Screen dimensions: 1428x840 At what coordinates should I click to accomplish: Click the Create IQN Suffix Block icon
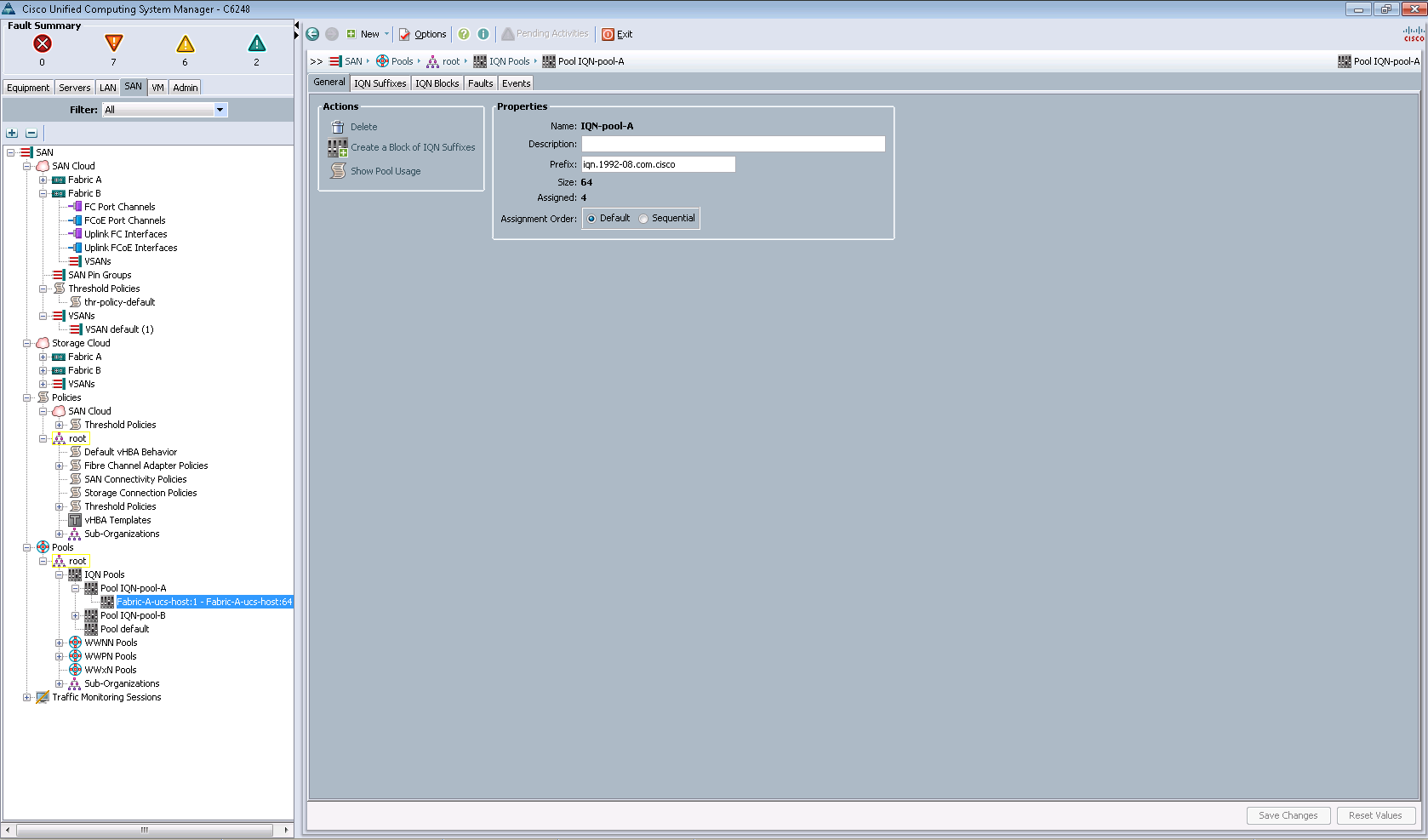(x=338, y=147)
